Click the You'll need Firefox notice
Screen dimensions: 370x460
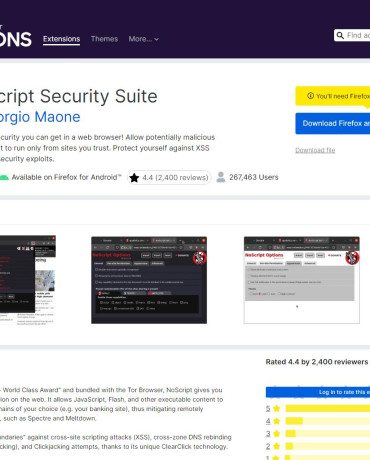click(x=333, y=96)
